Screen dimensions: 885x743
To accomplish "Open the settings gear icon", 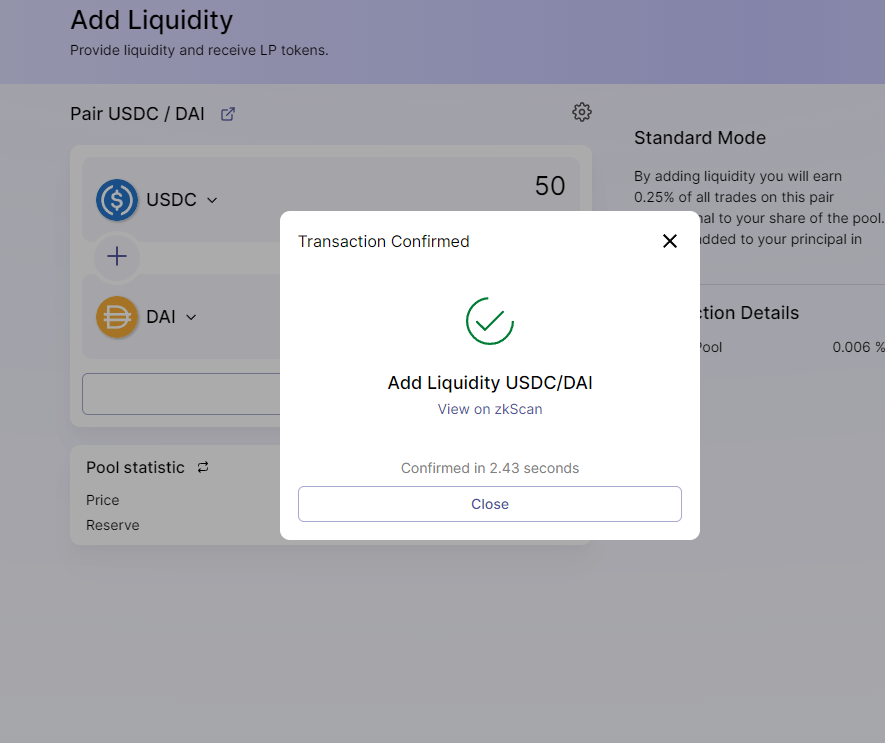I will (x=581, y=112).
